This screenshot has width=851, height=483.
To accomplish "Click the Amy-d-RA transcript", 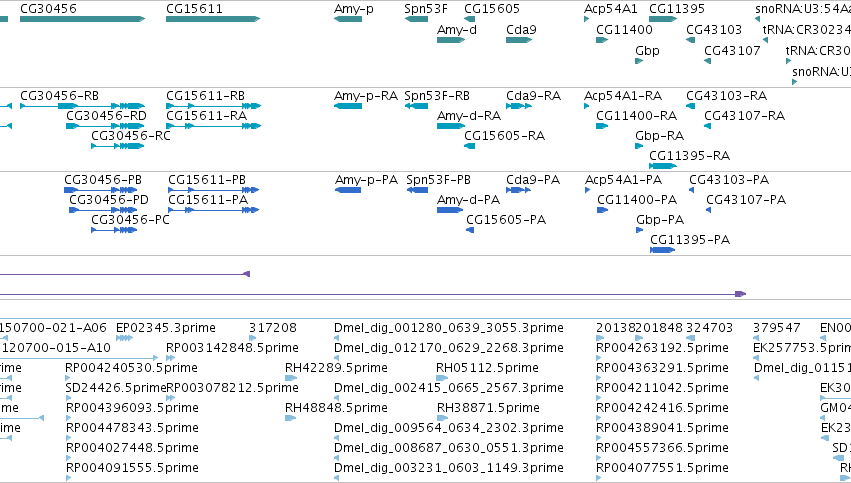I will 451,126.
